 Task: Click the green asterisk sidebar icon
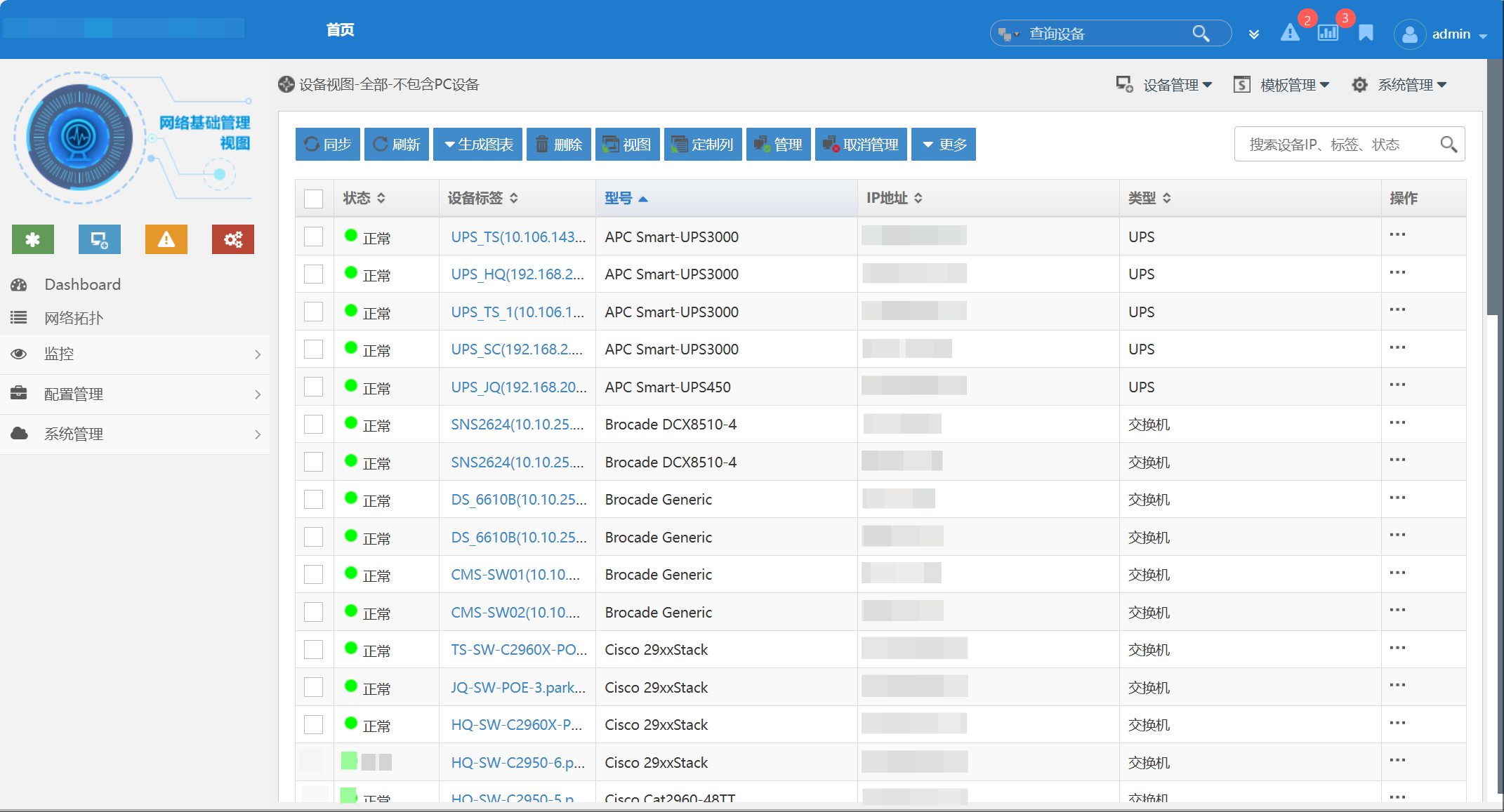[x=33, y=239]
